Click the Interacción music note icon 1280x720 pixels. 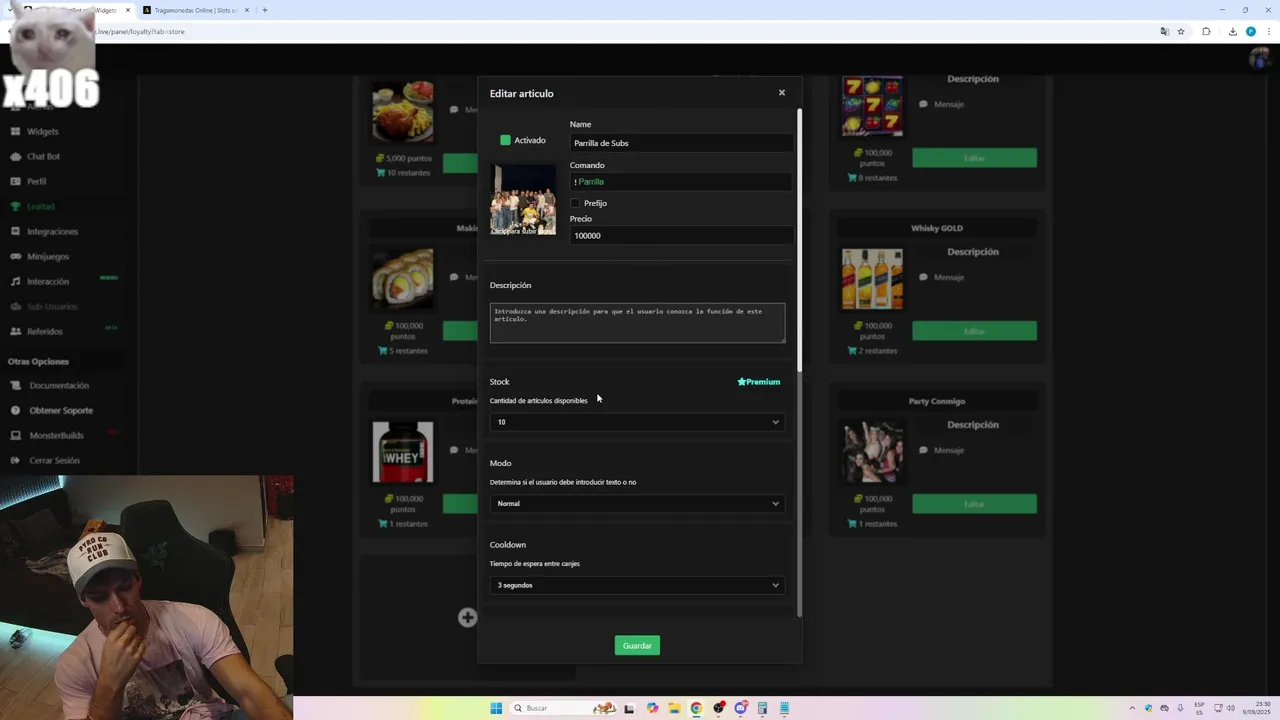coord(16,281)
